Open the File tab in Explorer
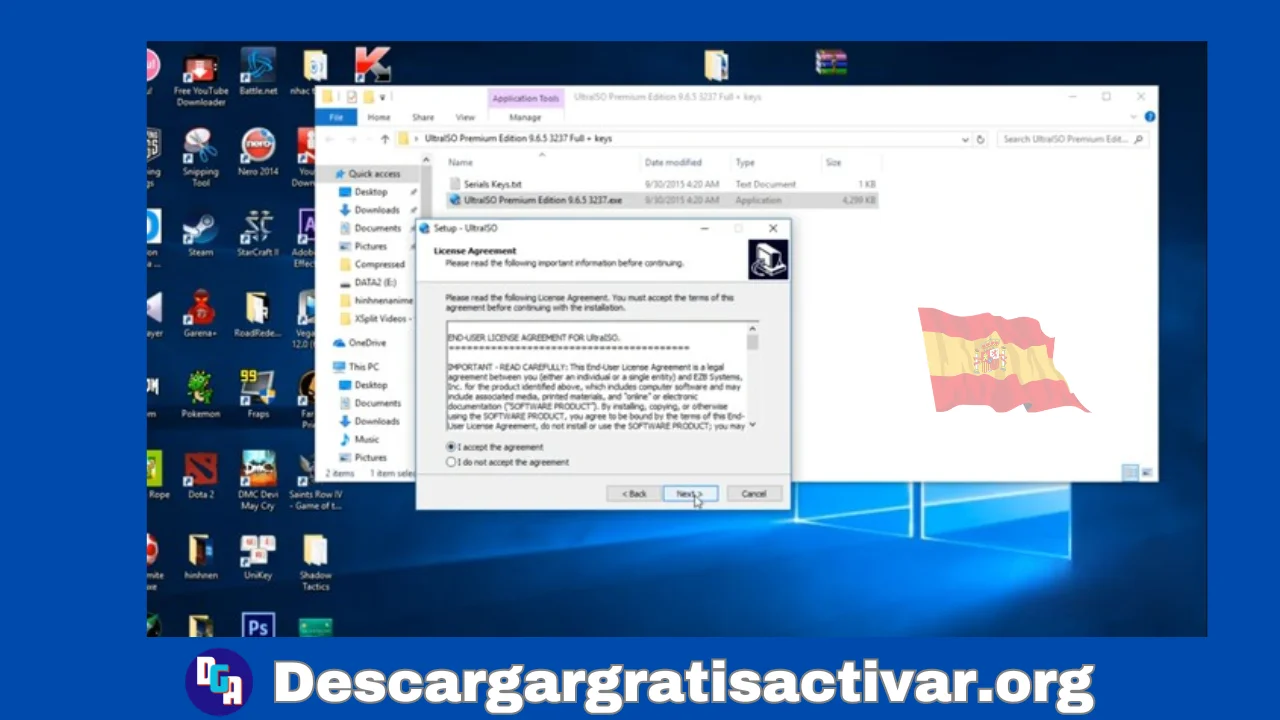The height and width of the screenshot is (720, 1280). (x=337, y=117)
